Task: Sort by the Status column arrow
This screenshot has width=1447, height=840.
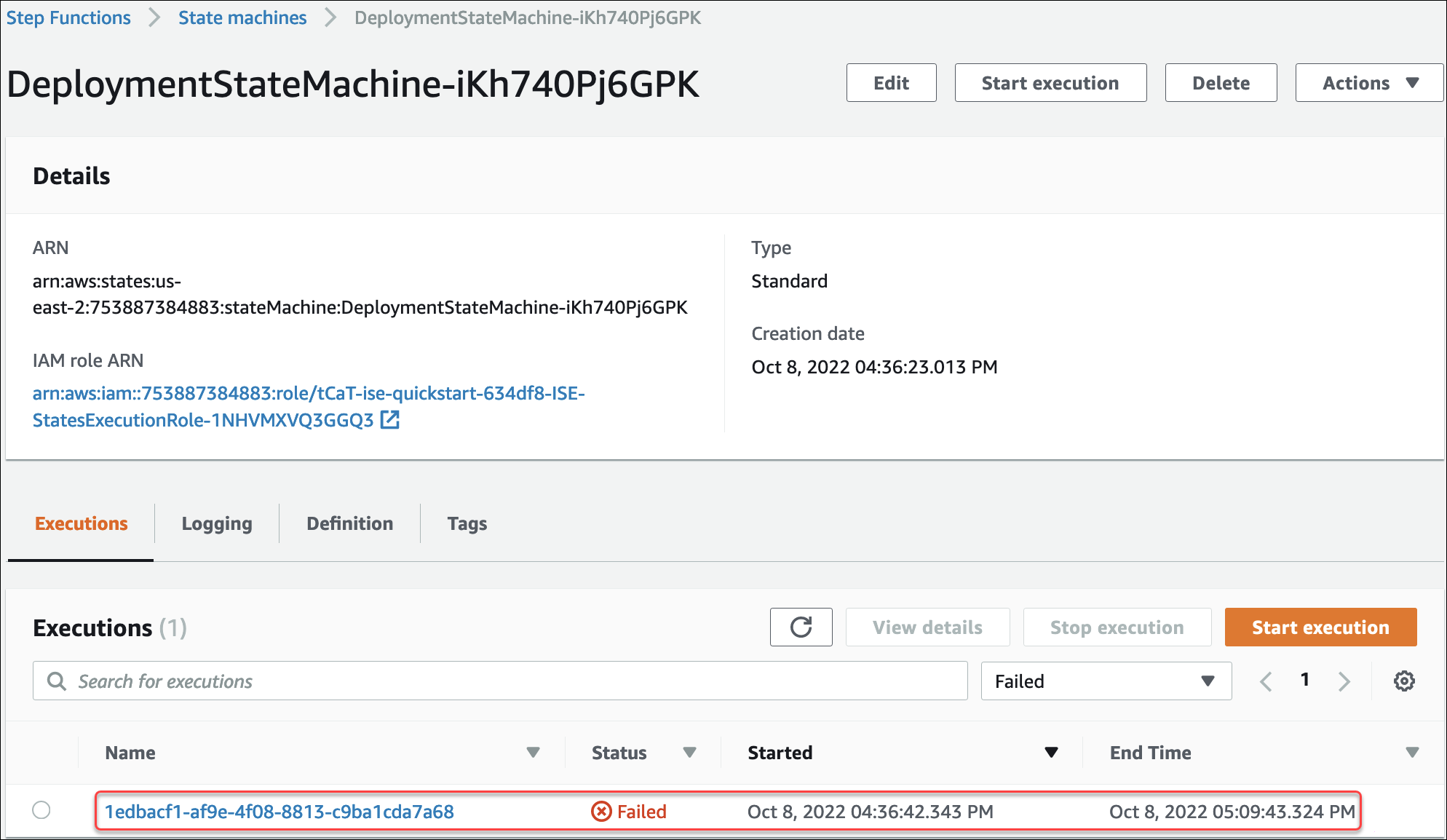Action: [x=689, y=752]
